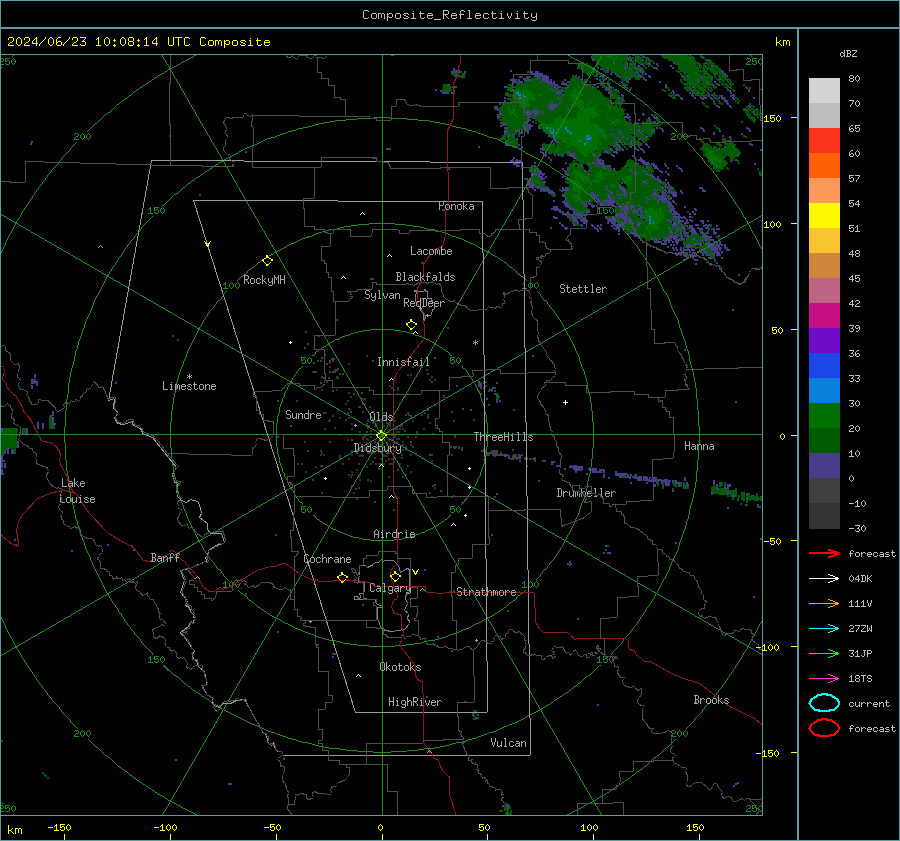This screenshot has height=841, width=900.
Task: Click the HighRiver town label
Action: pyautogui.click(x=414, y=702)
